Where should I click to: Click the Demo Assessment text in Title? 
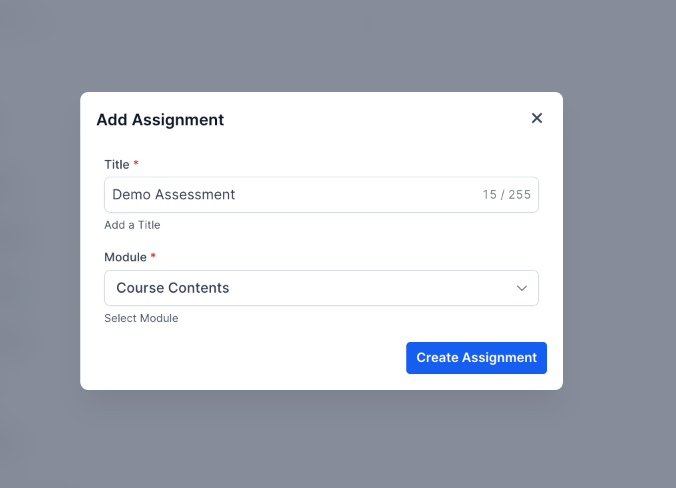pos(174,195)
